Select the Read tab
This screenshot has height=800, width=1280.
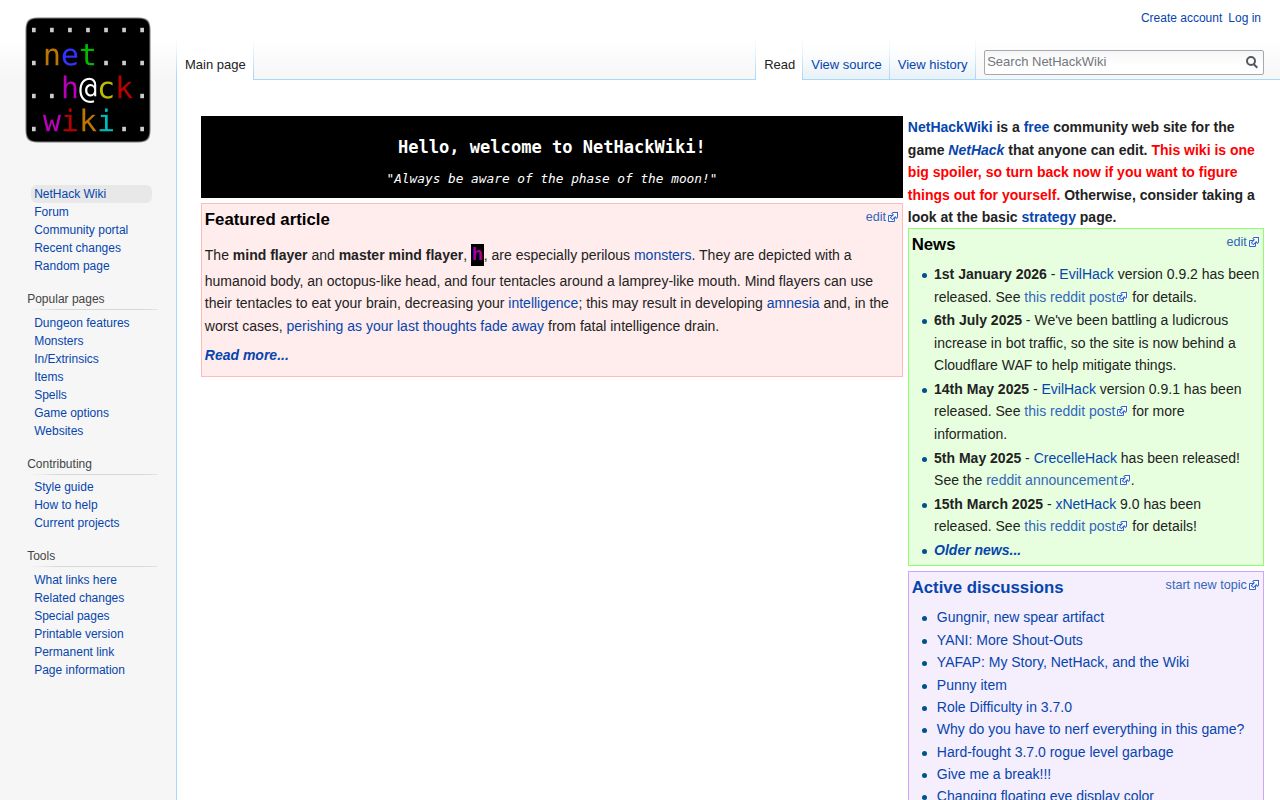coord(779,64)
